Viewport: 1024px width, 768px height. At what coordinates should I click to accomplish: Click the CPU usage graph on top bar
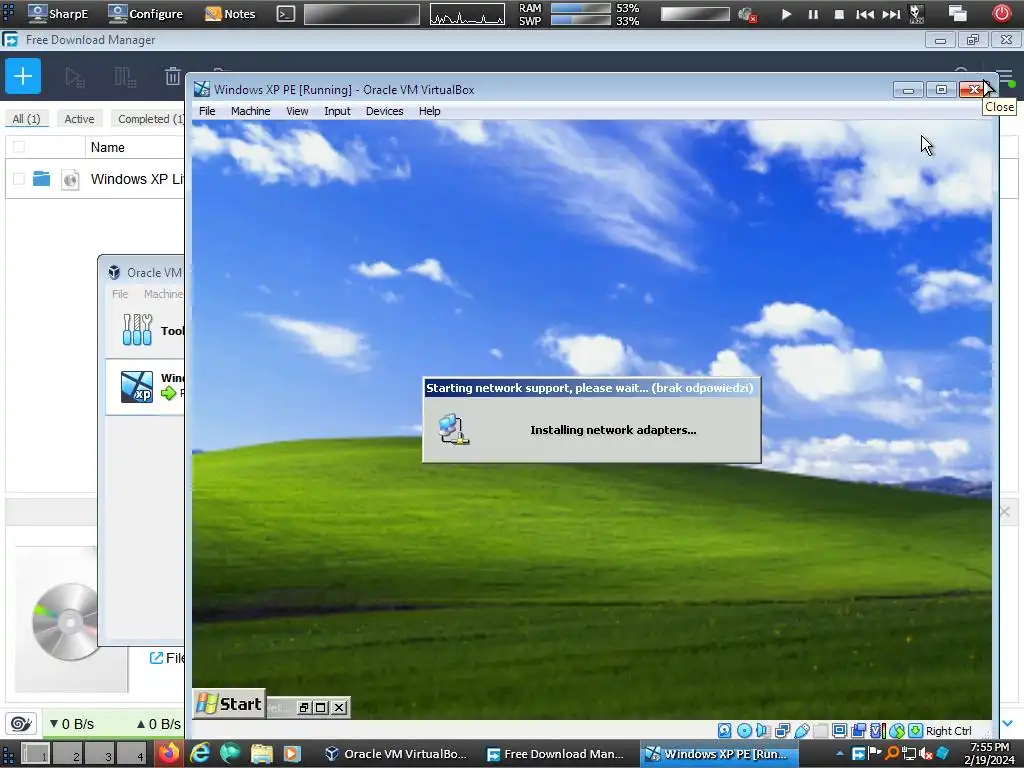467,14
